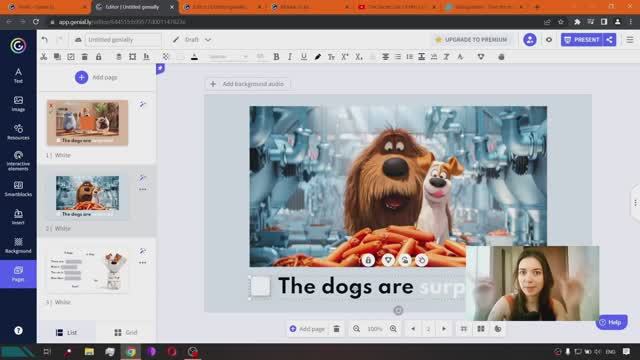This screenshot has width=640, height=360.
Task: Click Add page at top of pages panel
Action: click(x=96, y=77)
